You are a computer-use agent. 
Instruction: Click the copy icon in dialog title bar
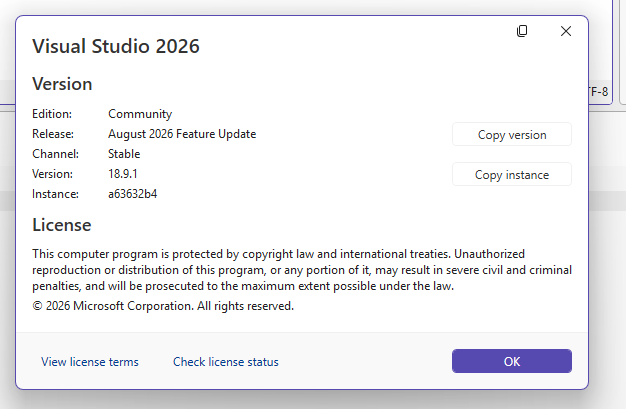[522, 31]
